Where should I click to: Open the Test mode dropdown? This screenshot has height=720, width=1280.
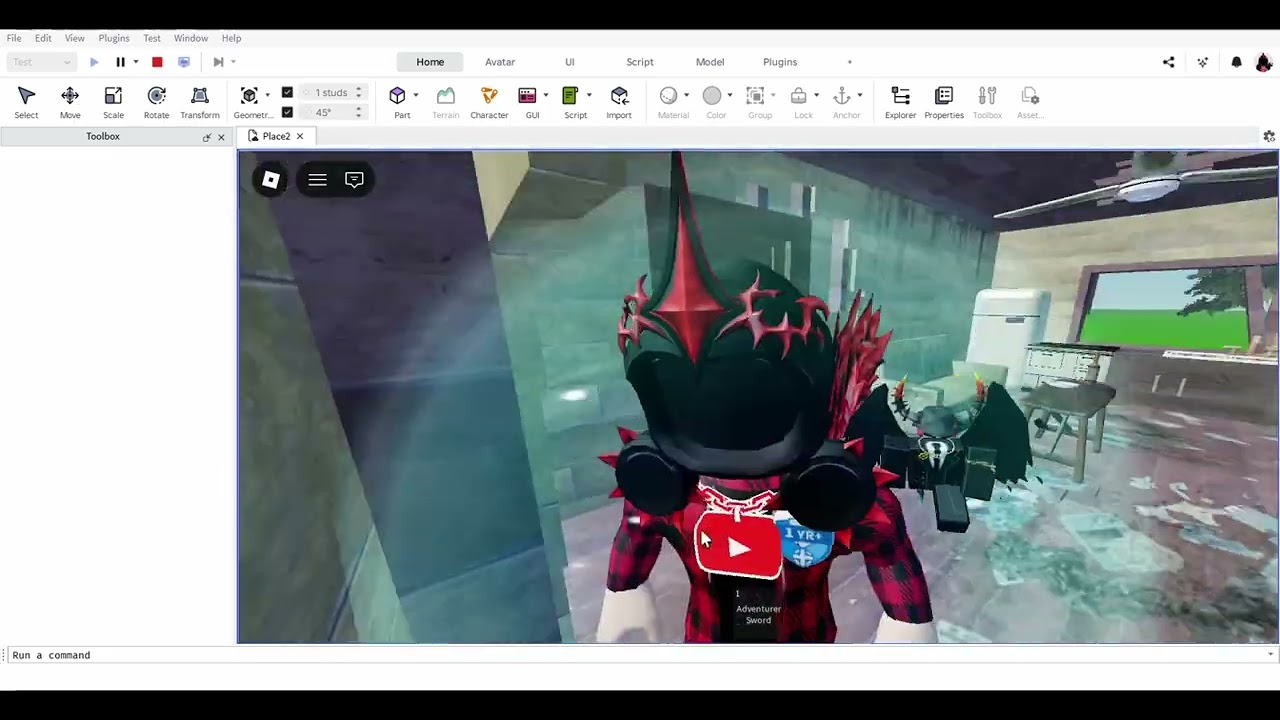[x=41, y=62]
